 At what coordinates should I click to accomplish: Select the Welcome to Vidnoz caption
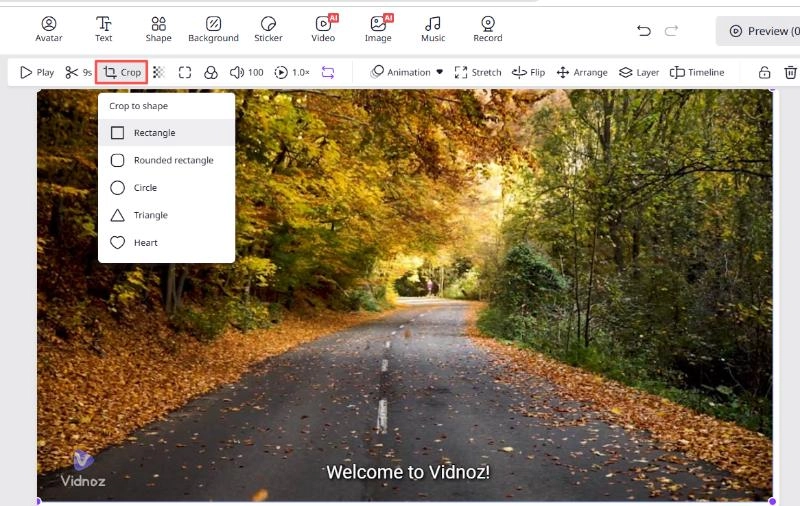tap(408, 472)
